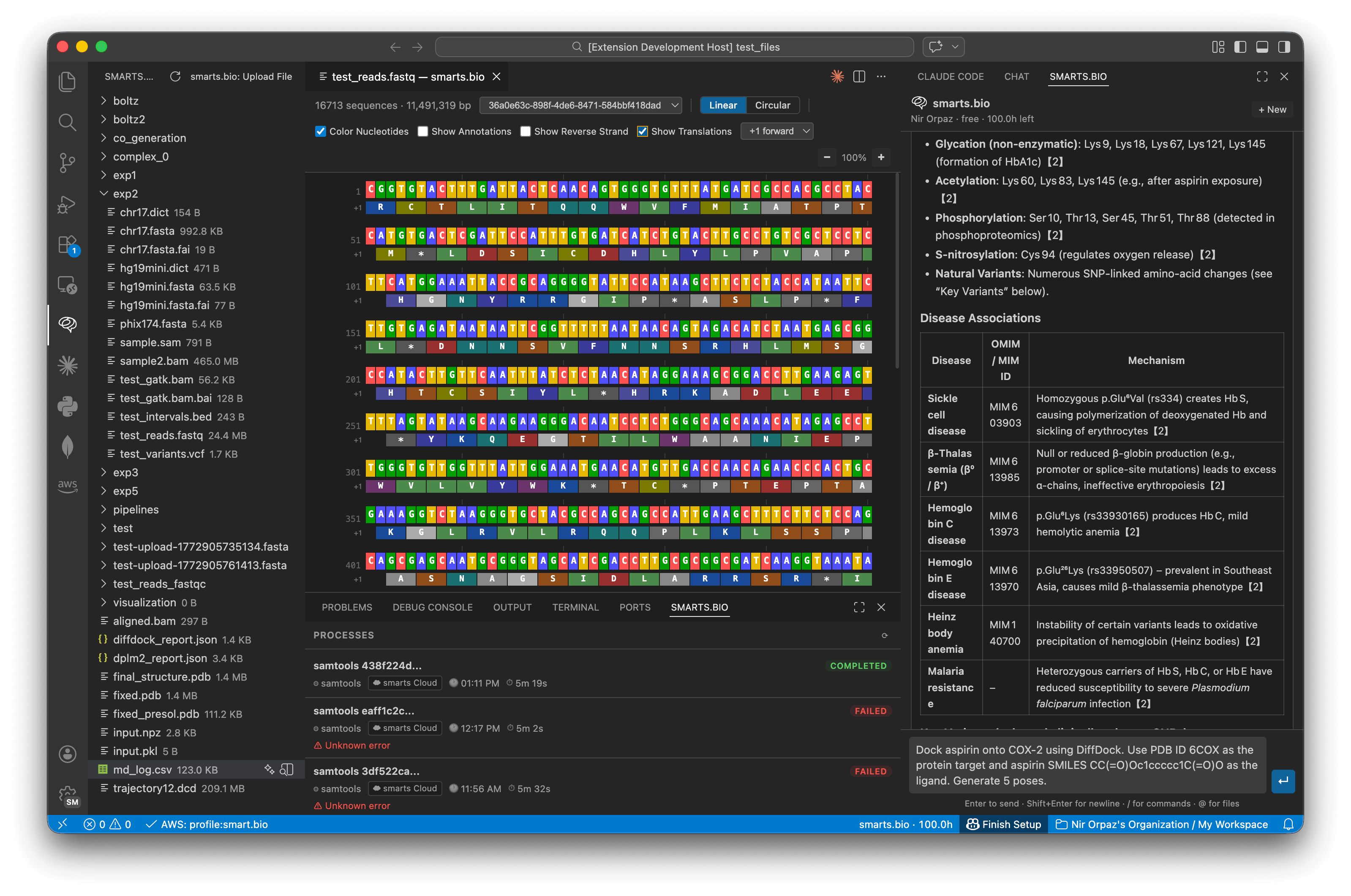Enable Show Reverse Strand

pos(526,131)
